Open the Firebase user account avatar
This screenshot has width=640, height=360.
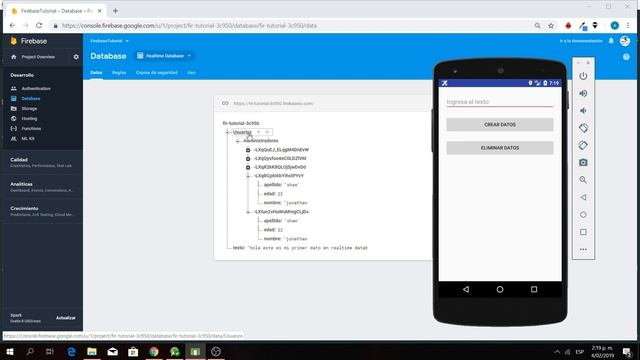pos(625,41)
